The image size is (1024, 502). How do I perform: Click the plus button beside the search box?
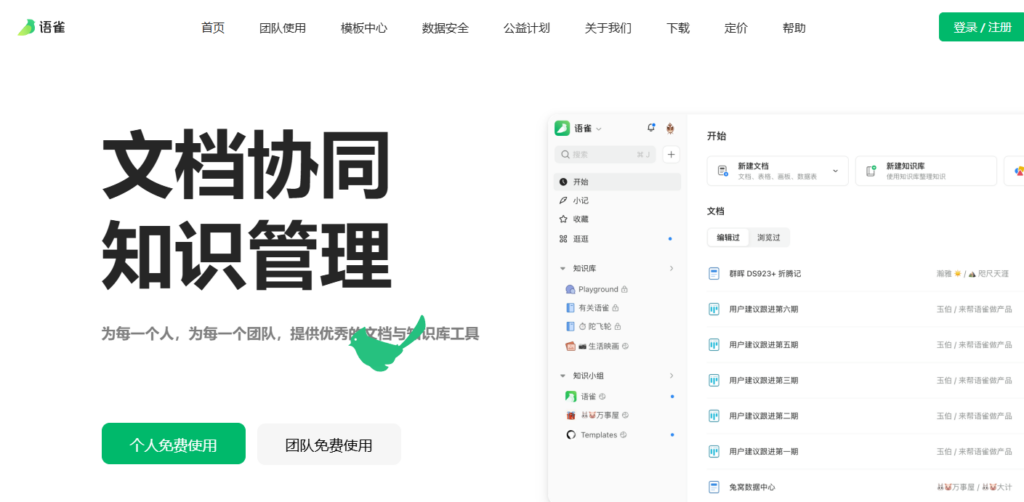point(671,155)
